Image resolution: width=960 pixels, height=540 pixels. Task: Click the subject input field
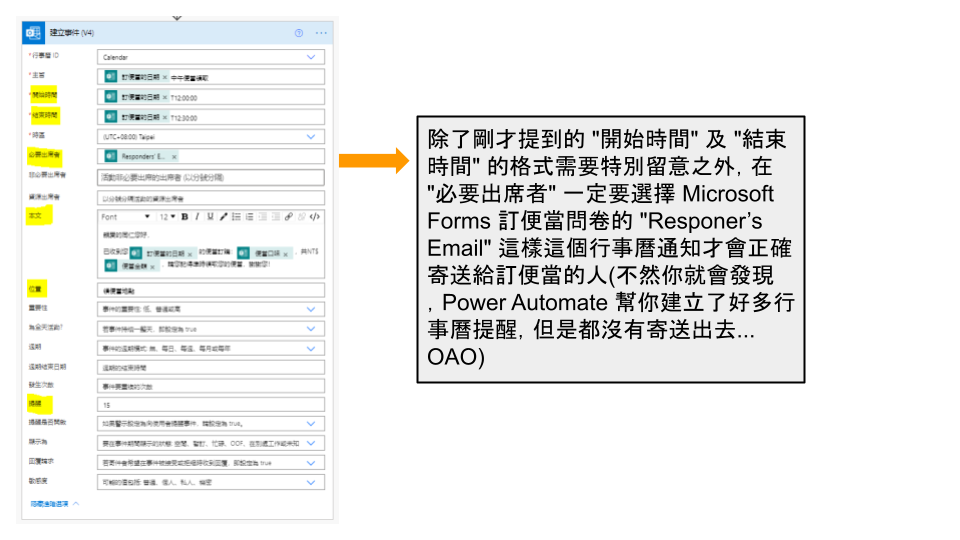pos(211,77)
